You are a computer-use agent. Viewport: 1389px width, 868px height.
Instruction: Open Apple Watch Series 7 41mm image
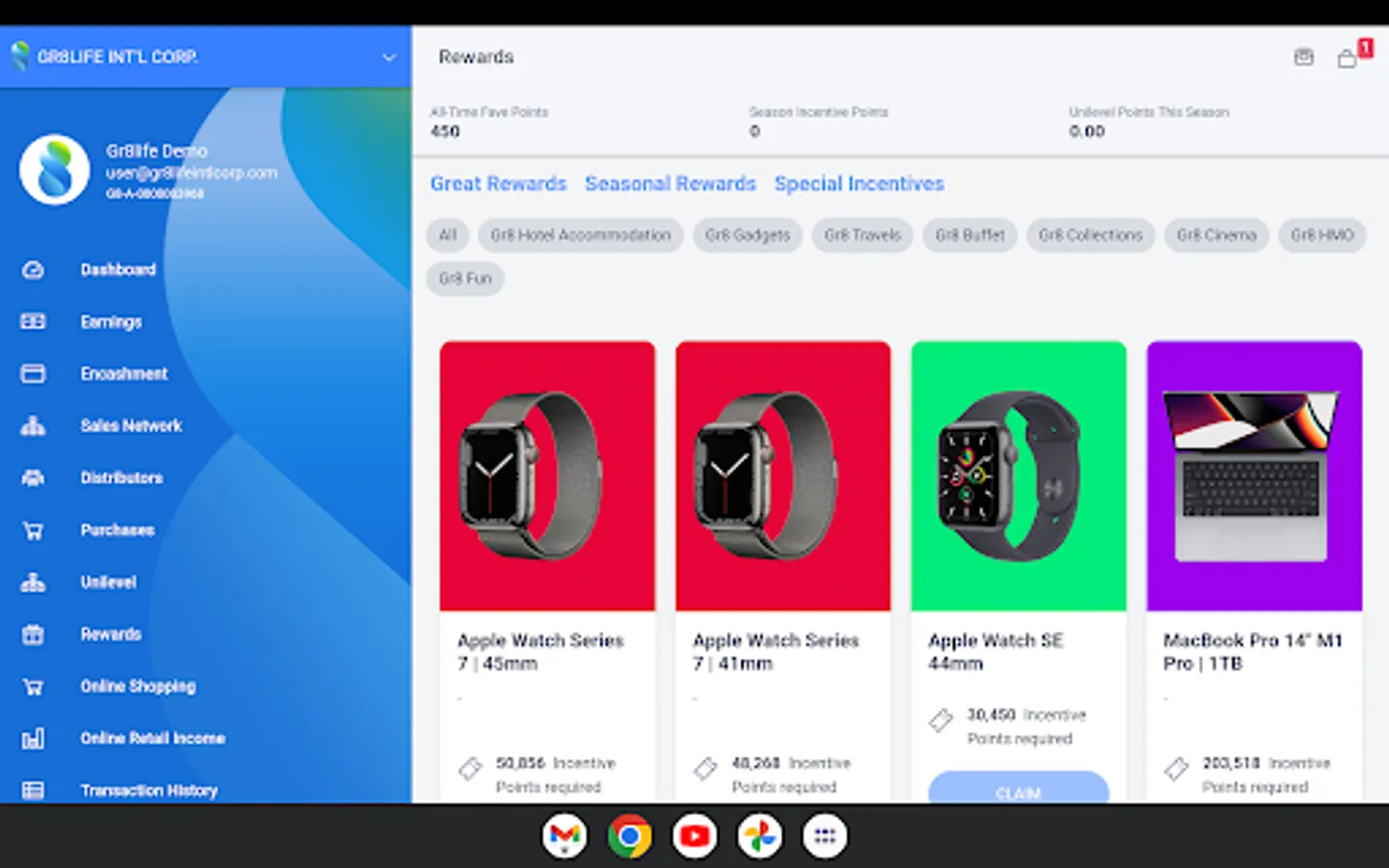tap(783, 475)
